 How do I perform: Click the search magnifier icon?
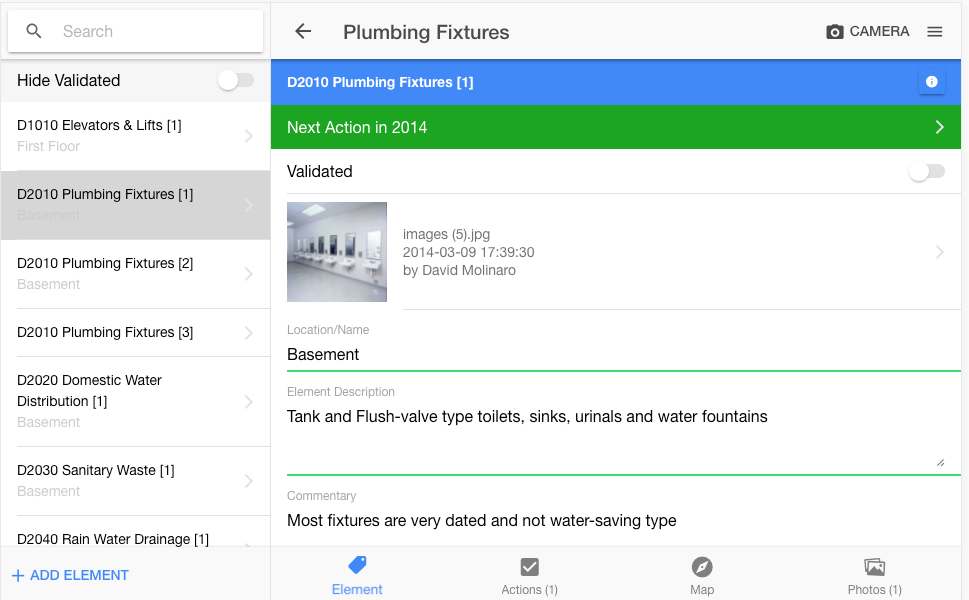click(34, 32)
